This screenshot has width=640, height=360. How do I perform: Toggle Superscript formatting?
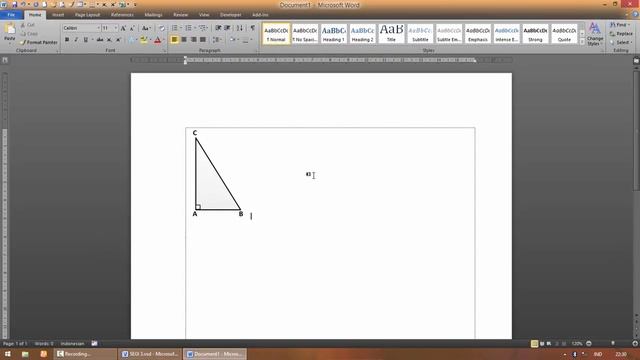tap(118, 40)
